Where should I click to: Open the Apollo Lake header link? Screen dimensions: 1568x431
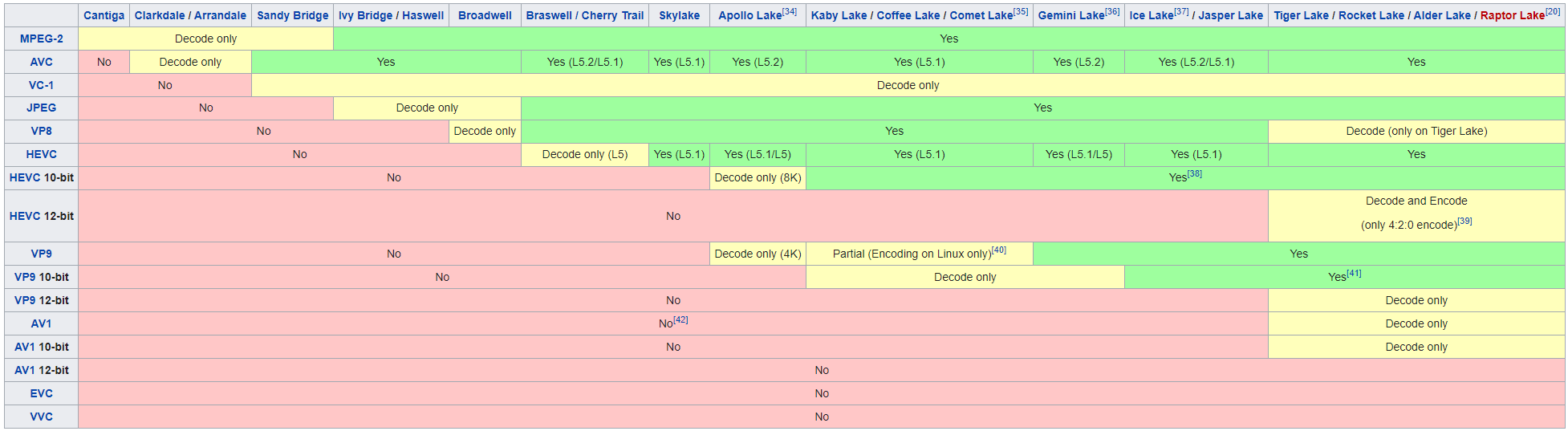click(x=749, y=15)
